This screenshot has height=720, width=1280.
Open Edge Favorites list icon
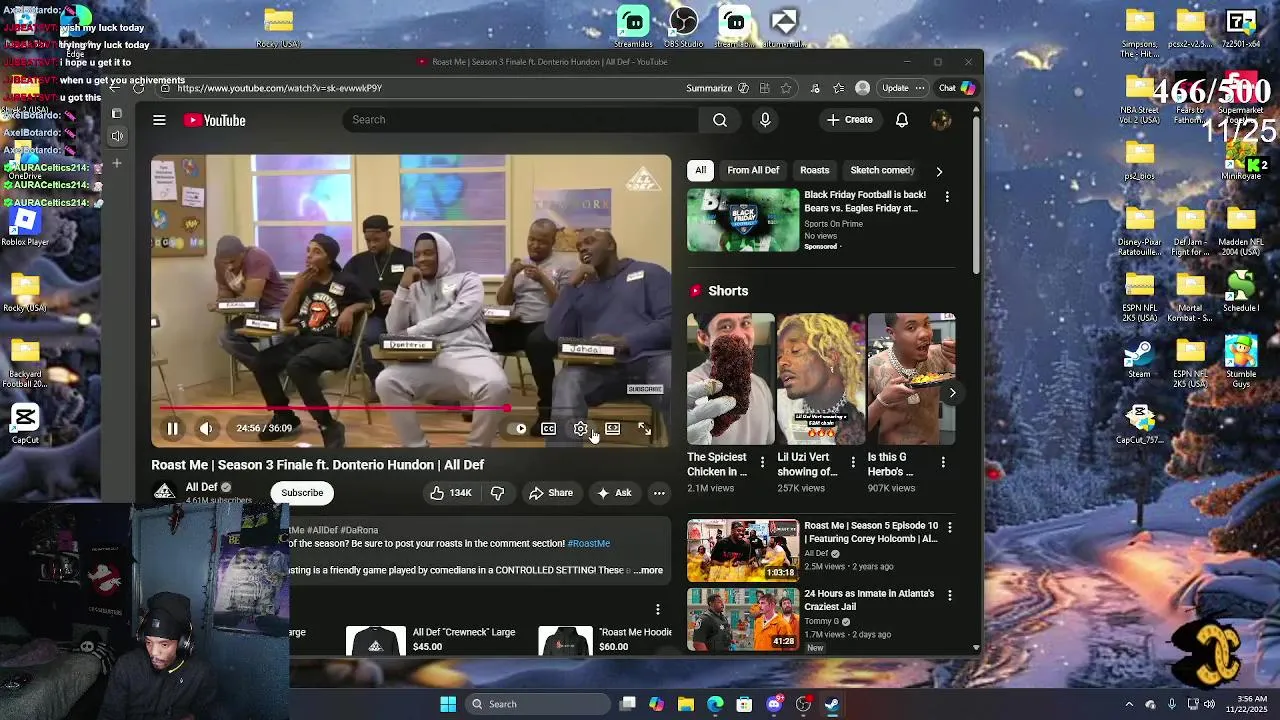(838, 88)
